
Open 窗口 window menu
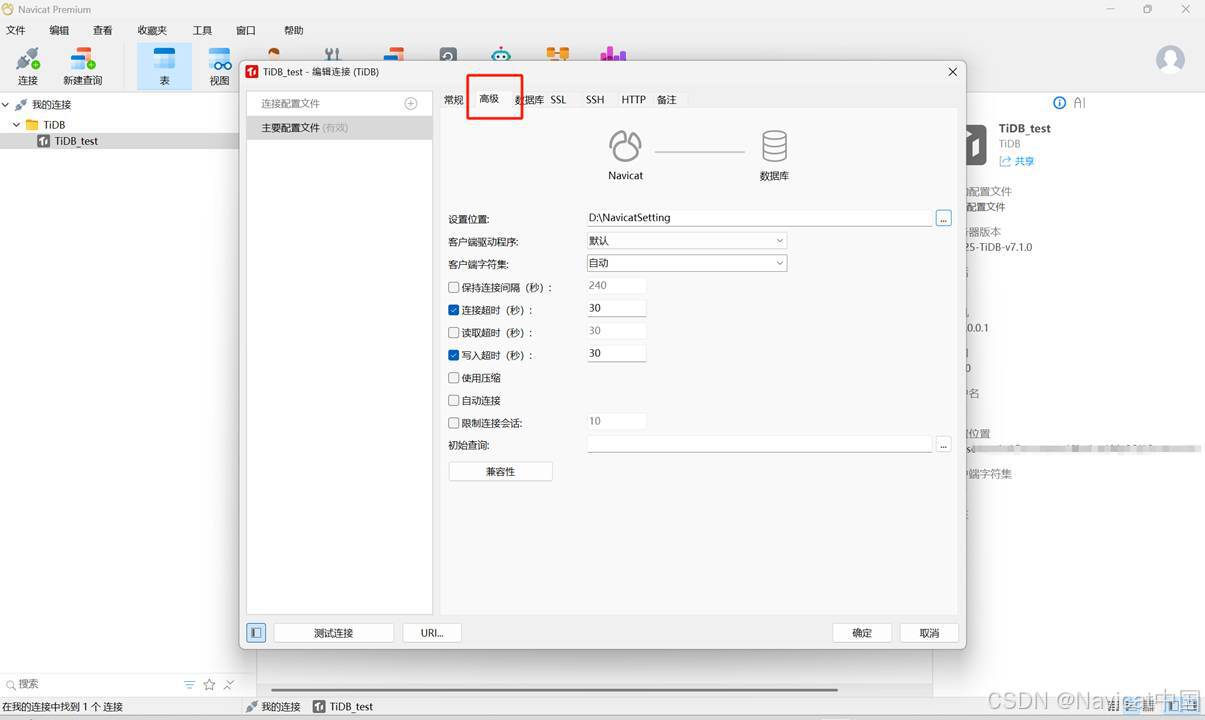245,31
